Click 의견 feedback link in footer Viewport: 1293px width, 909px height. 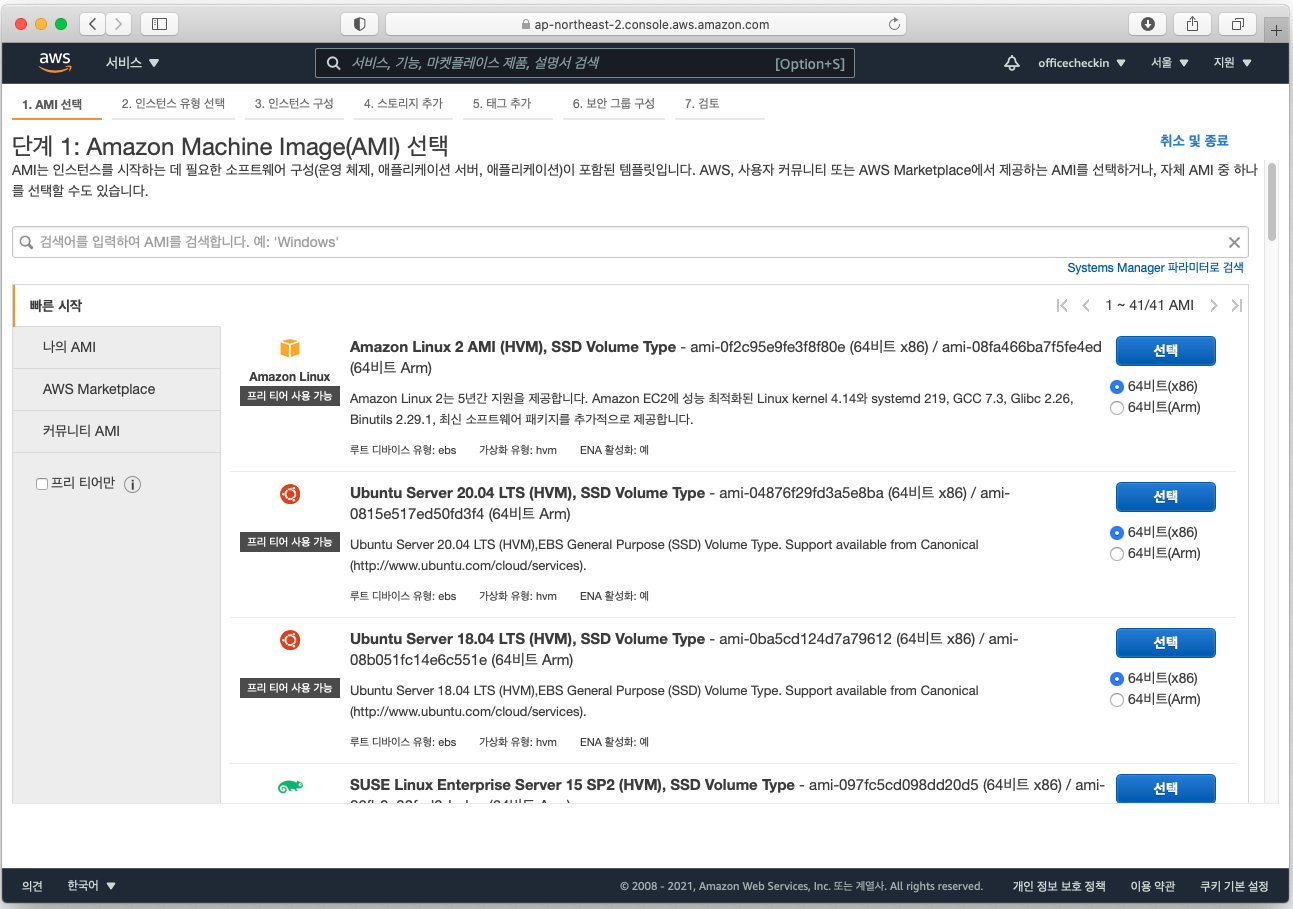[x=33, y=886]
